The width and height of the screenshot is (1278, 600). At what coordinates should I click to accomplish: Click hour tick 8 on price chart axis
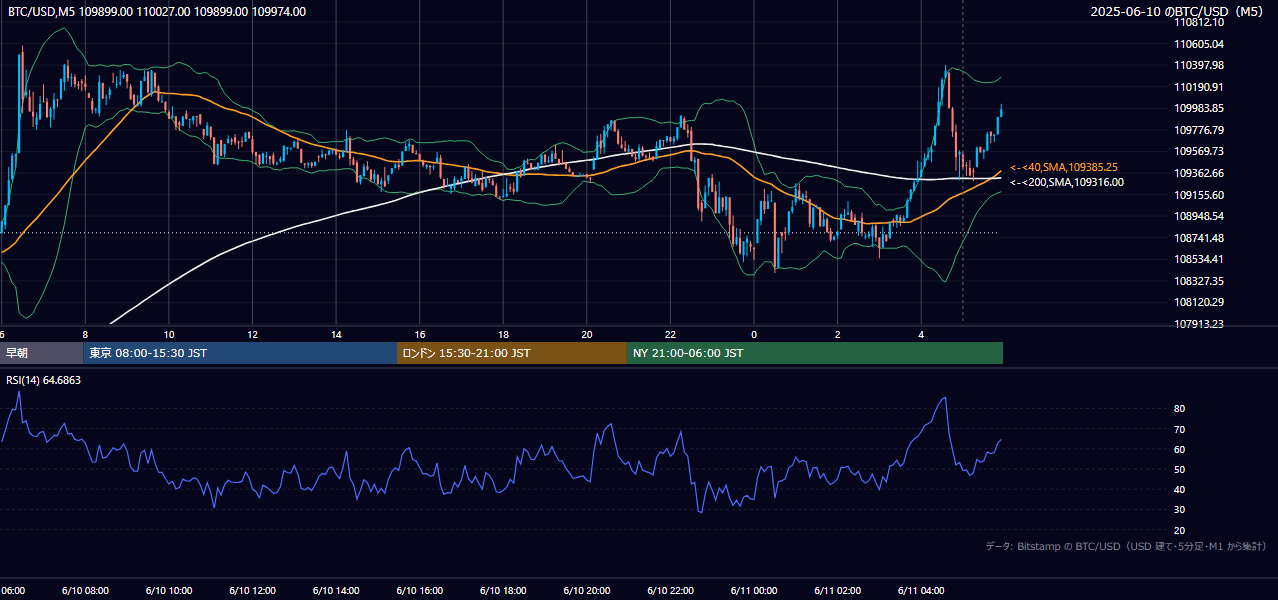pyautogui.click(x=85, y=335)
